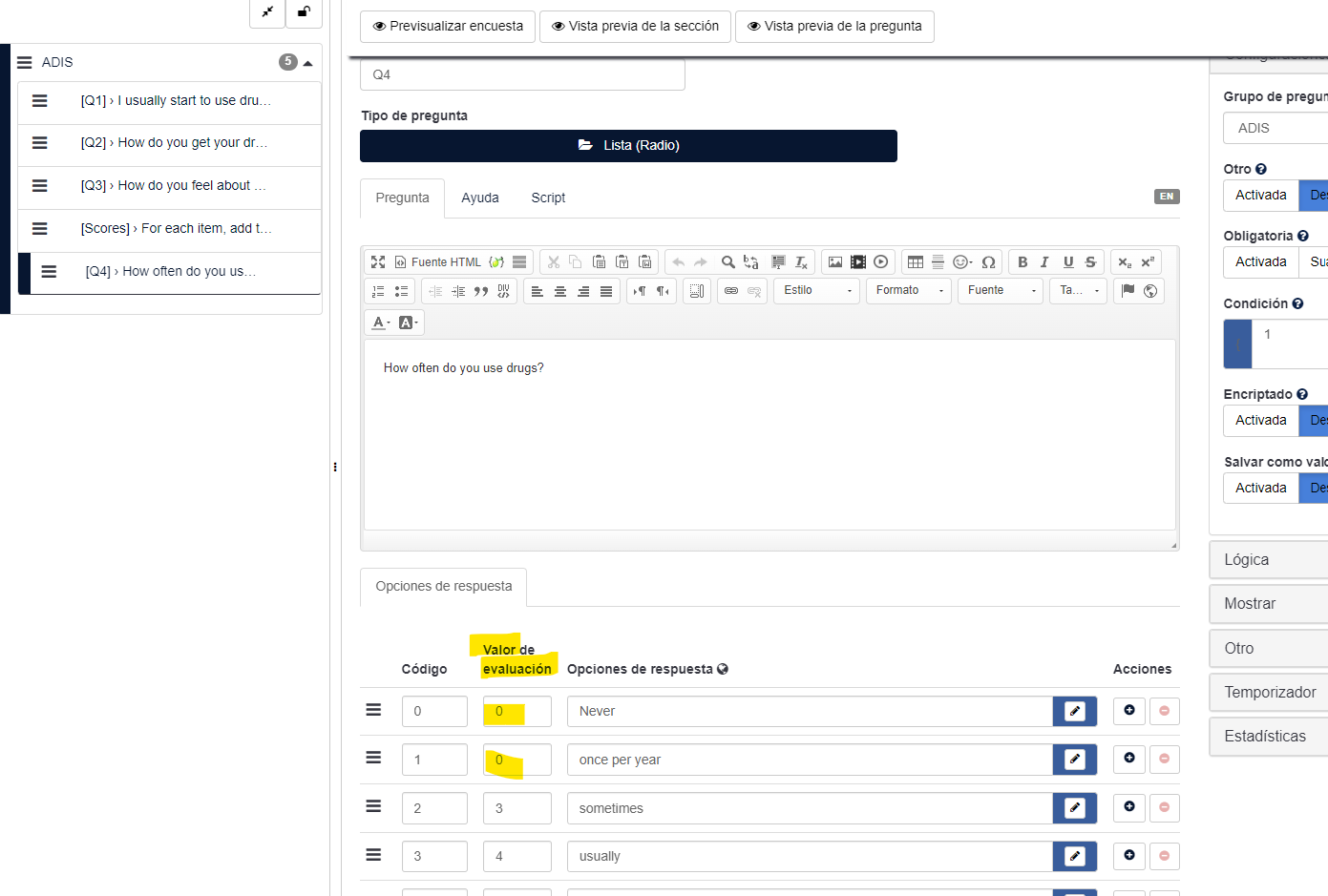Set Obligatoria to Activada
The width and height of the screenshot is (1328, 896).
coord(1260,262)
